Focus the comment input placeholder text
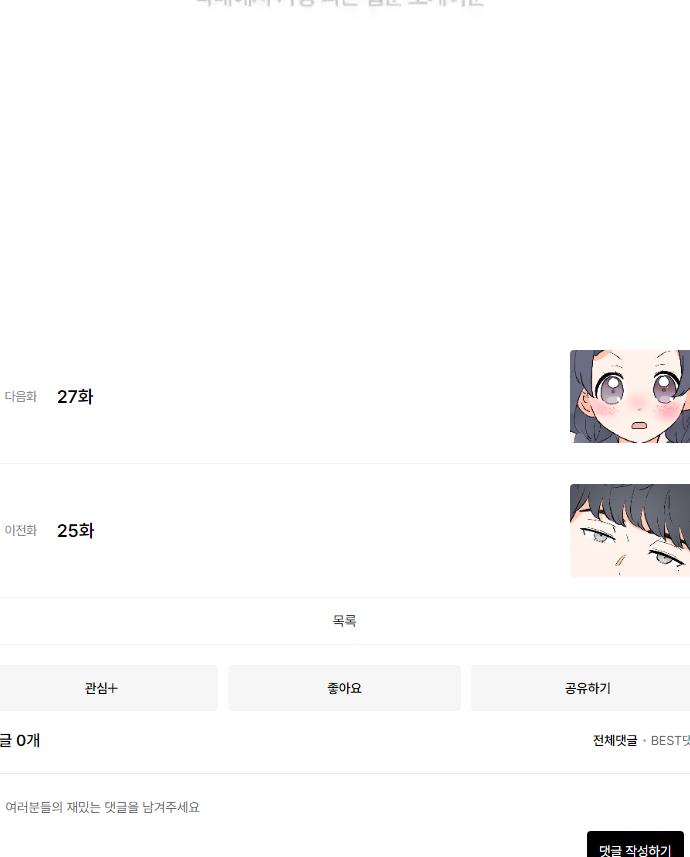 pyautogui.click(x=102, y=807)
